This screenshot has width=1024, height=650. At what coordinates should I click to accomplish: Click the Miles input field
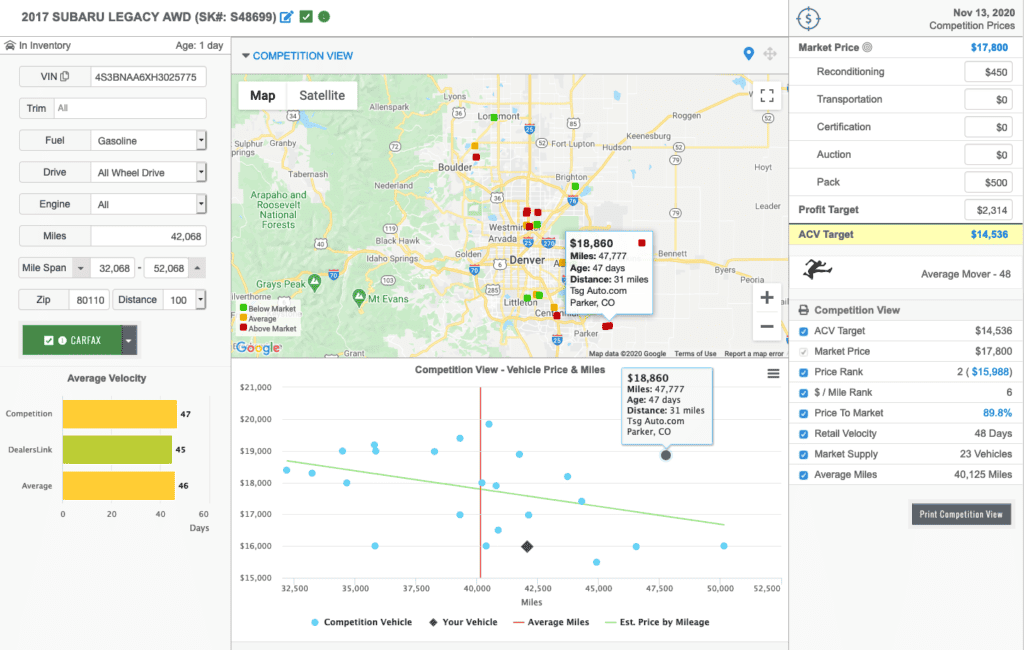pos(148,236)
